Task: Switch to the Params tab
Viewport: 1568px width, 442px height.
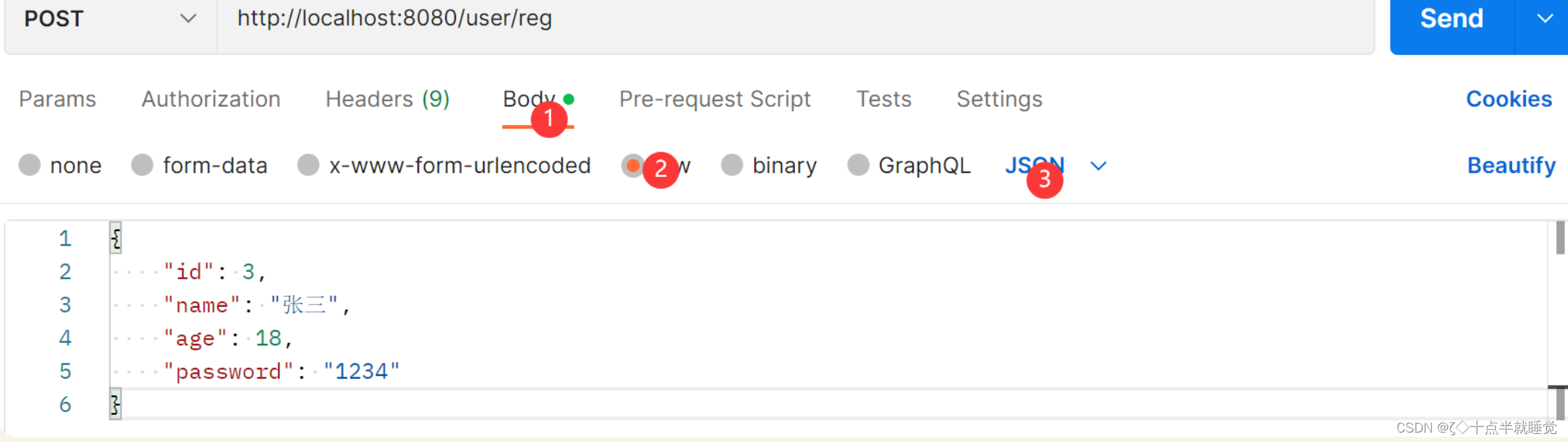Action: coord(57,99)
